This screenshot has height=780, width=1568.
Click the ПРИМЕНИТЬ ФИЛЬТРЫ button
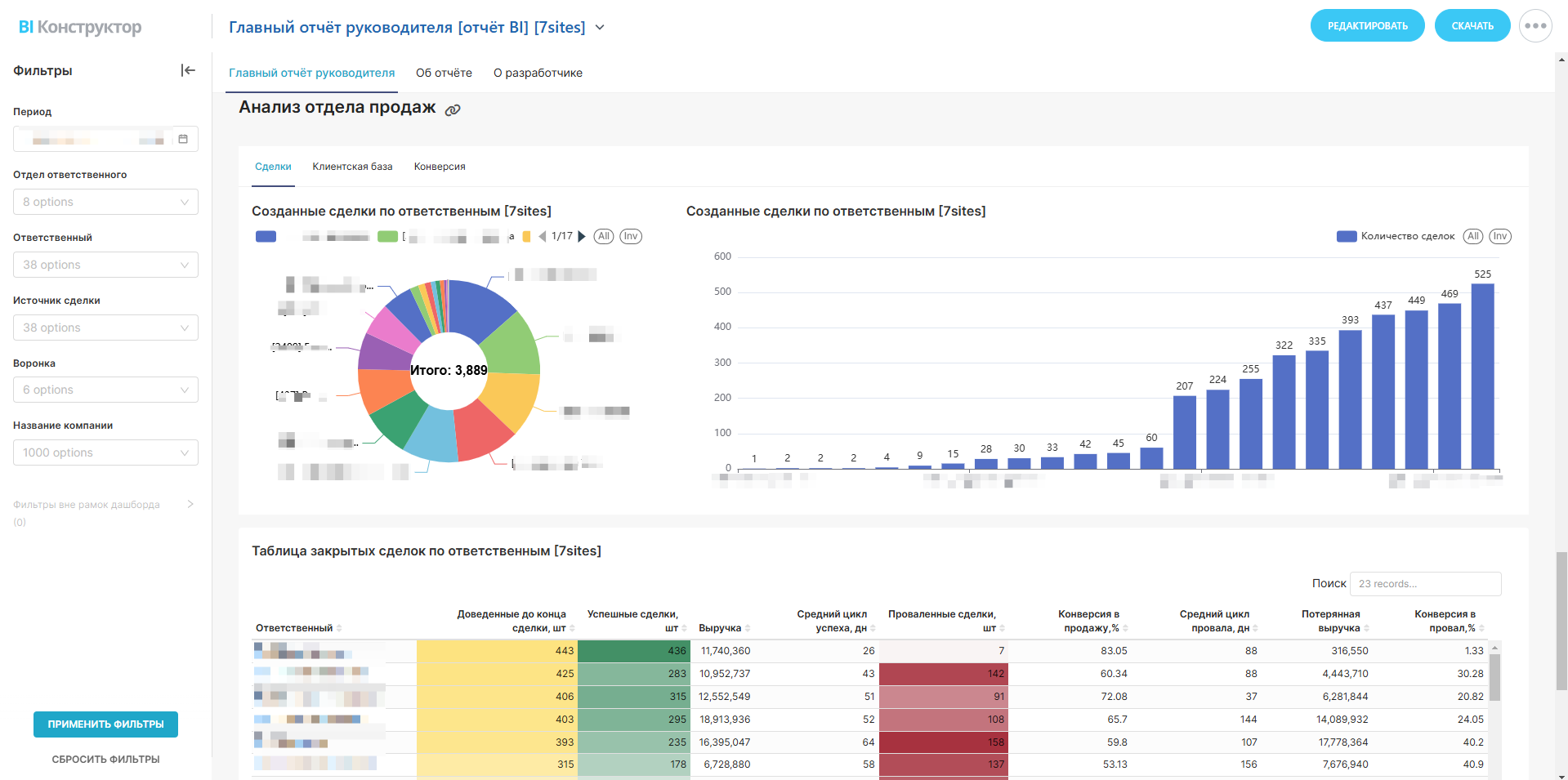(x=105, y=724)
